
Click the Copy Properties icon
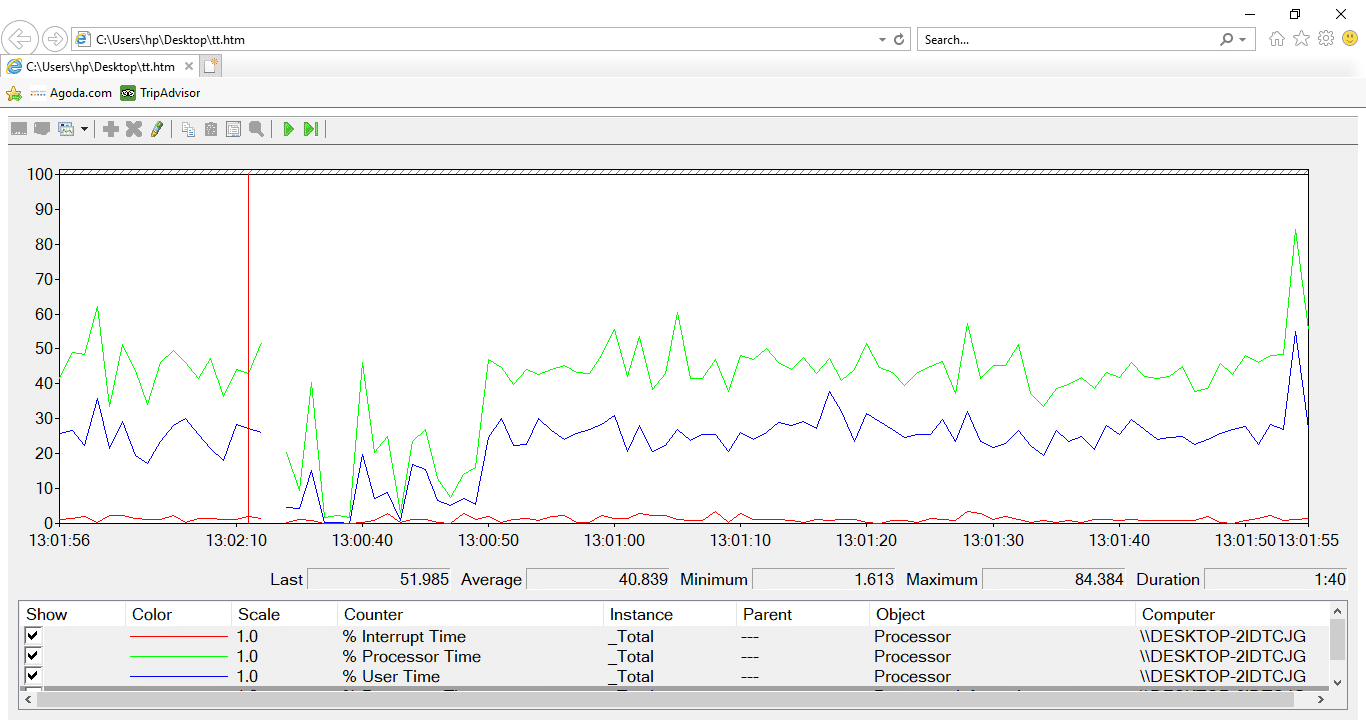coord(188,129)
